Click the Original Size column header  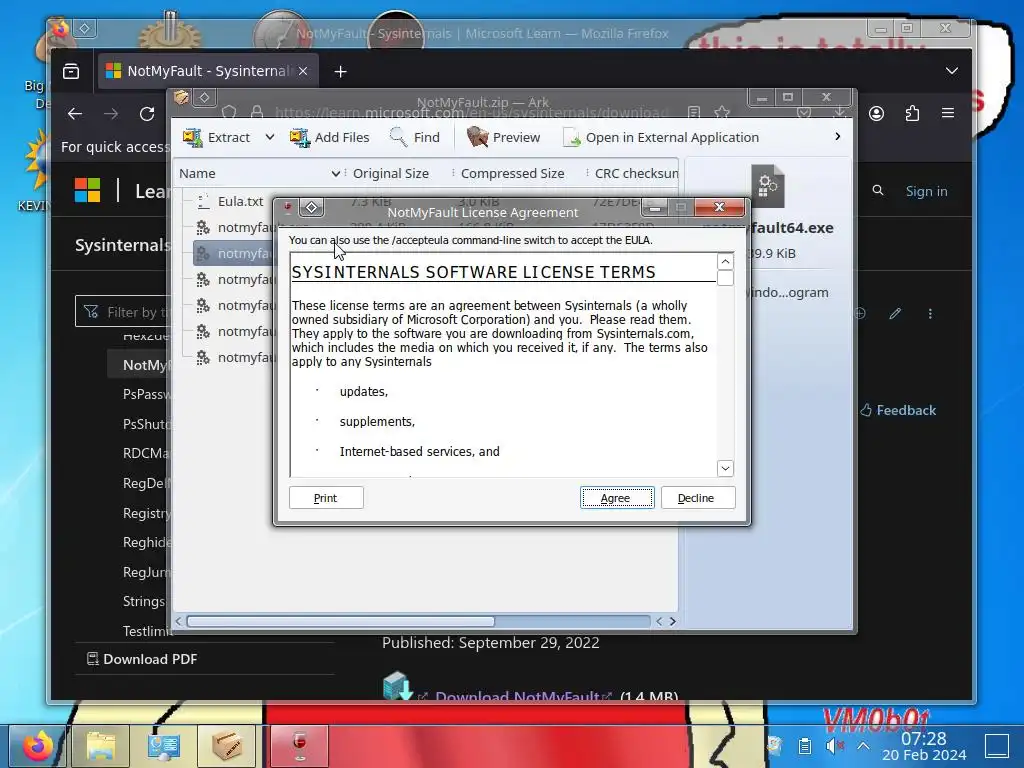pos(391,173)
